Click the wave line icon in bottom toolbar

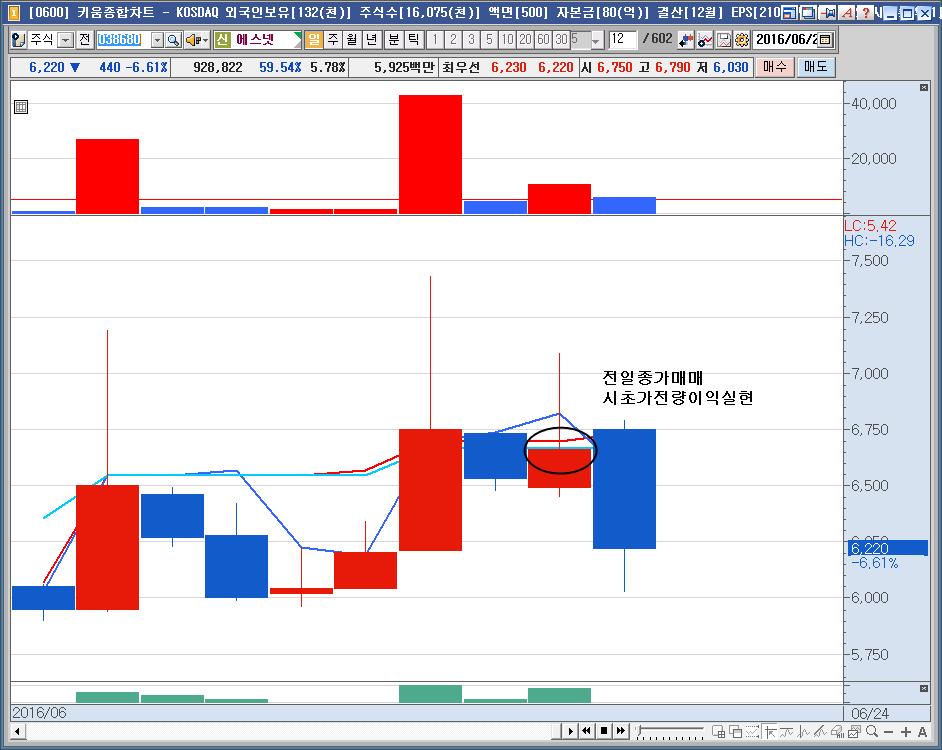tap(786, 731)
